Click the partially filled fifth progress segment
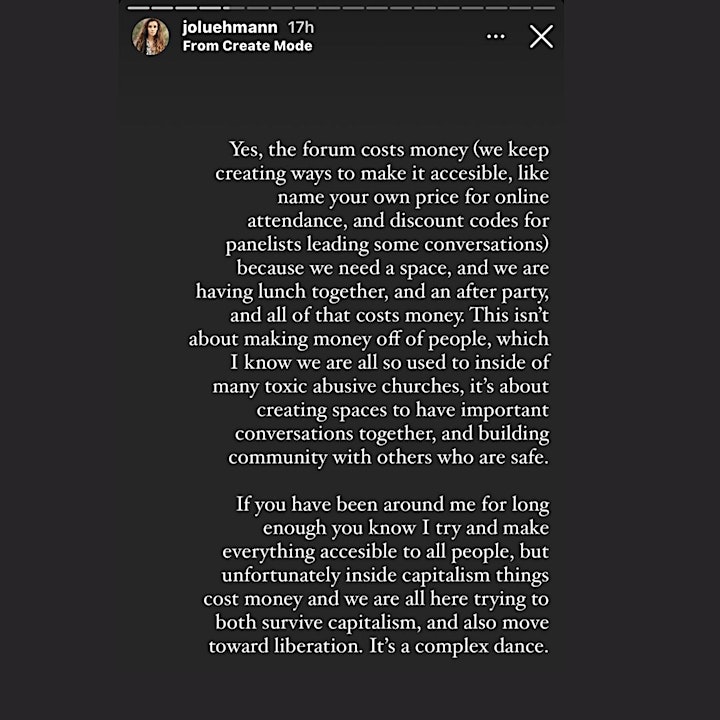Screen dimensions: 720x720 coord(234,8)
